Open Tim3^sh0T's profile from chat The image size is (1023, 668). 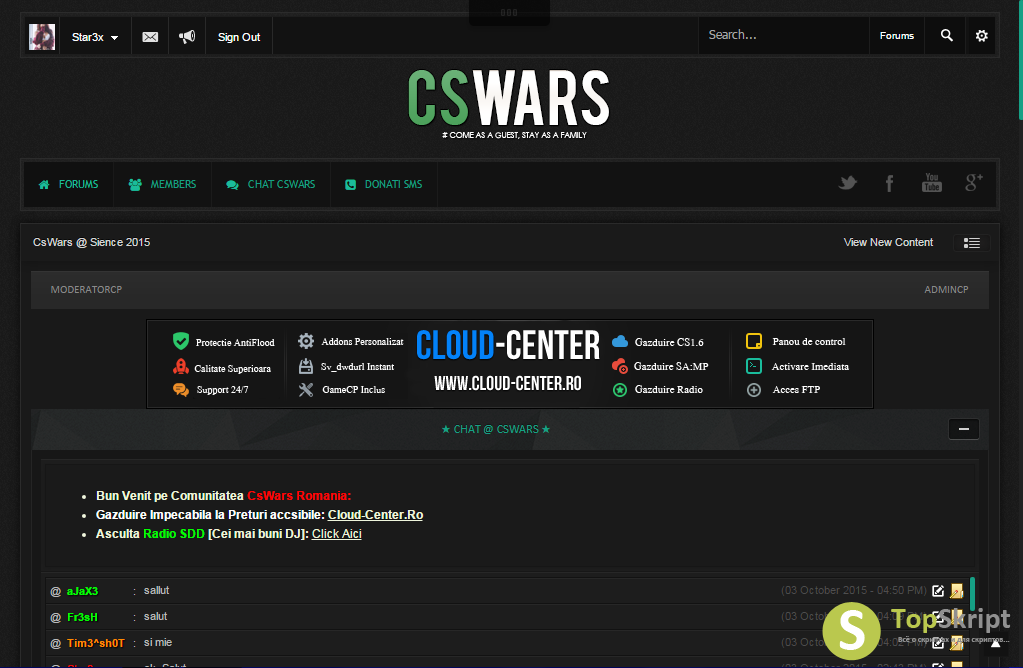click(x=95, y=643)
